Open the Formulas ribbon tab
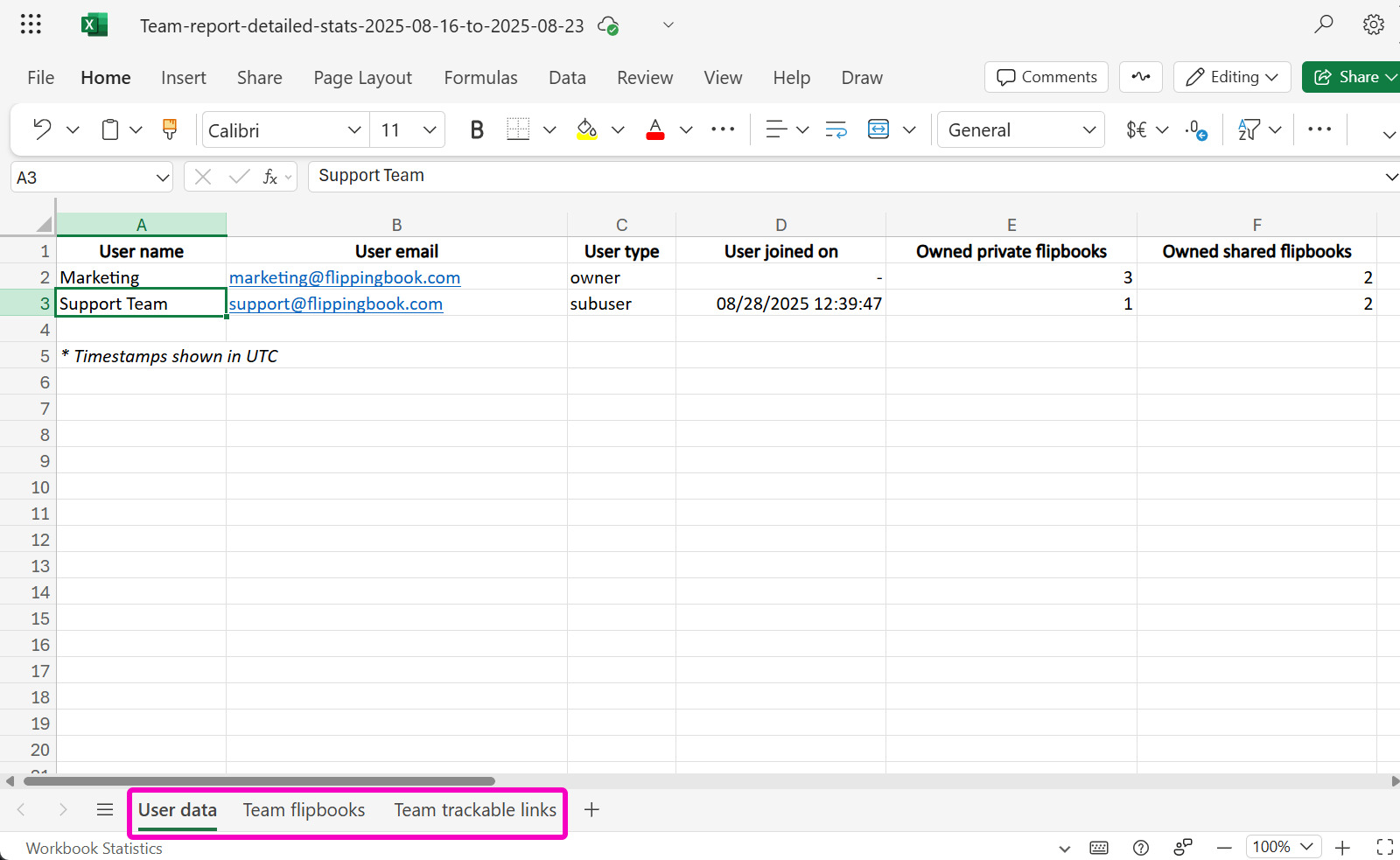This screenshot has height=860, width=1400. pos(480,78)
